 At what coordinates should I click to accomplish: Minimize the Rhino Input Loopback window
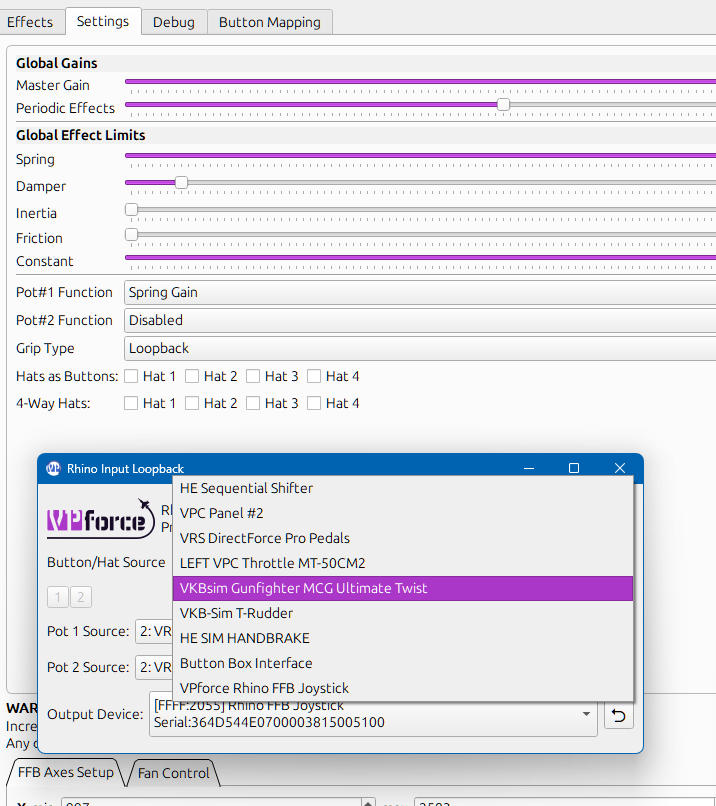click(x=529, y=468)
